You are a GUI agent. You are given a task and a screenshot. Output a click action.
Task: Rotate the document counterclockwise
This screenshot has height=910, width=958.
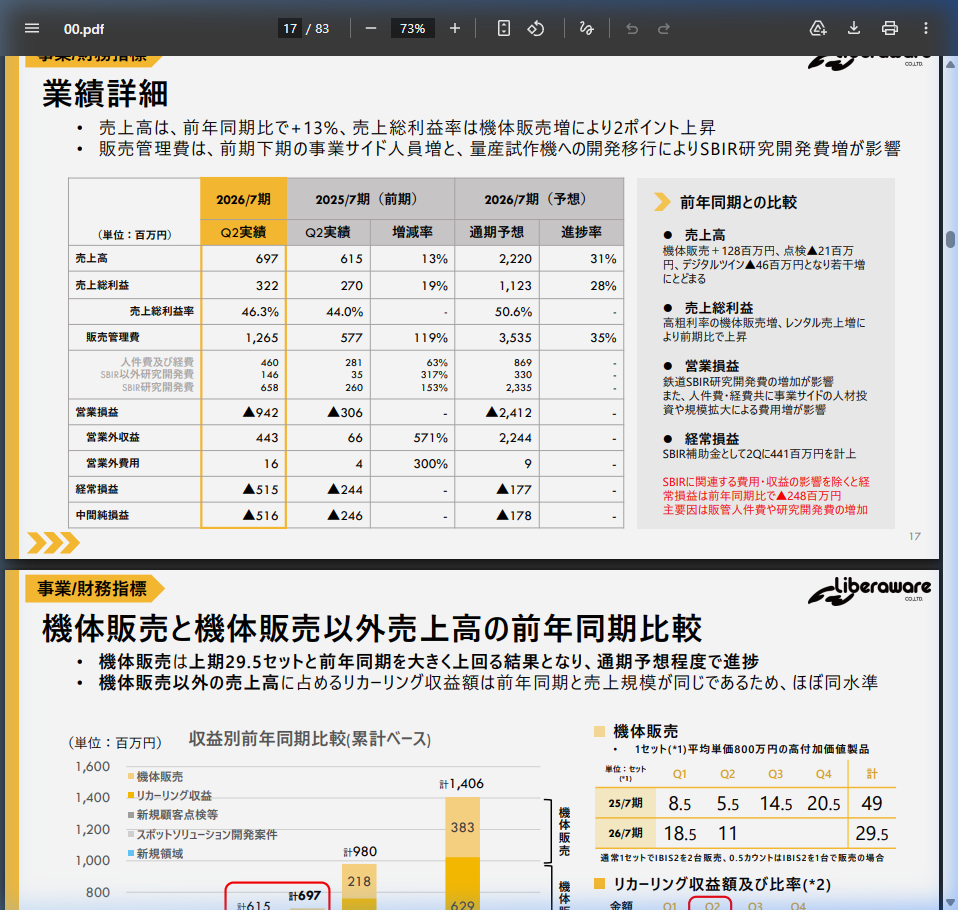coord(536,28)
